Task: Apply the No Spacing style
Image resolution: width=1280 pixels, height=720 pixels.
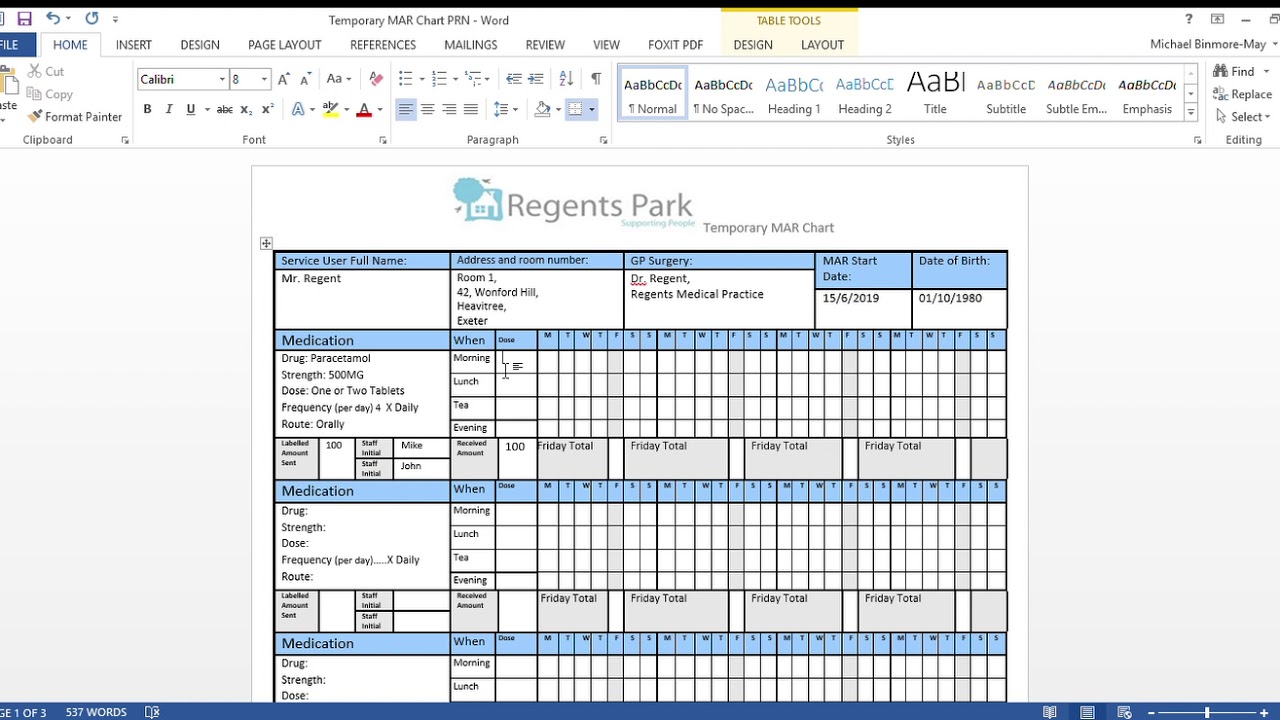Action: point(723,93)
